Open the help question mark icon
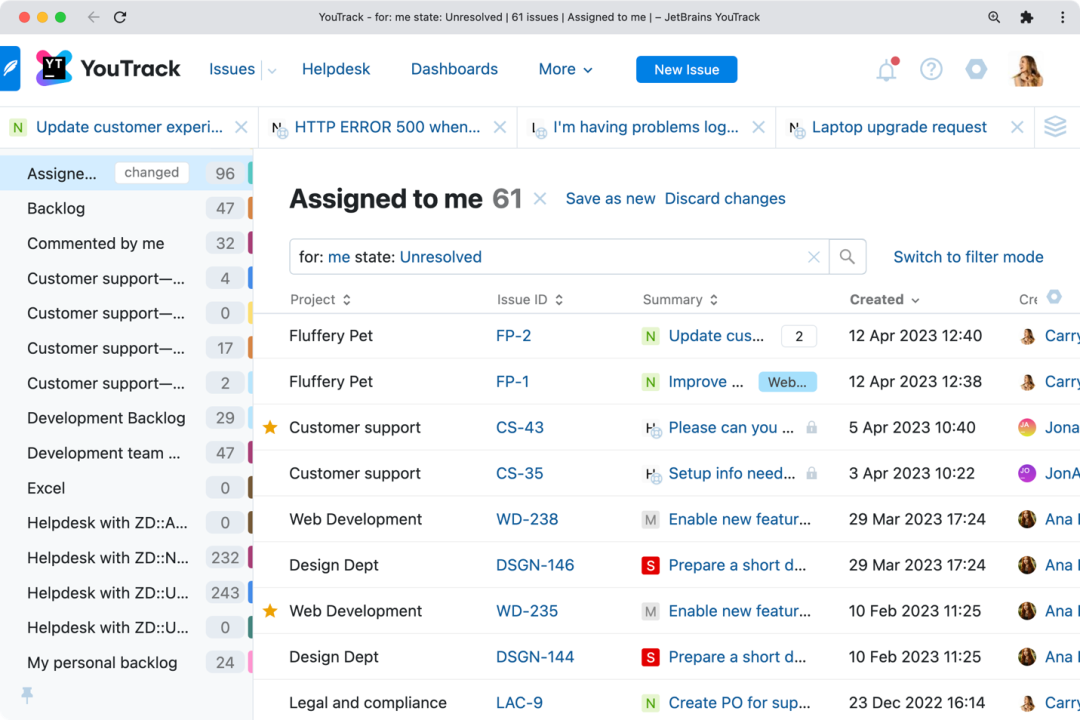Screen dimensions: 1080x720 [931, 69]
